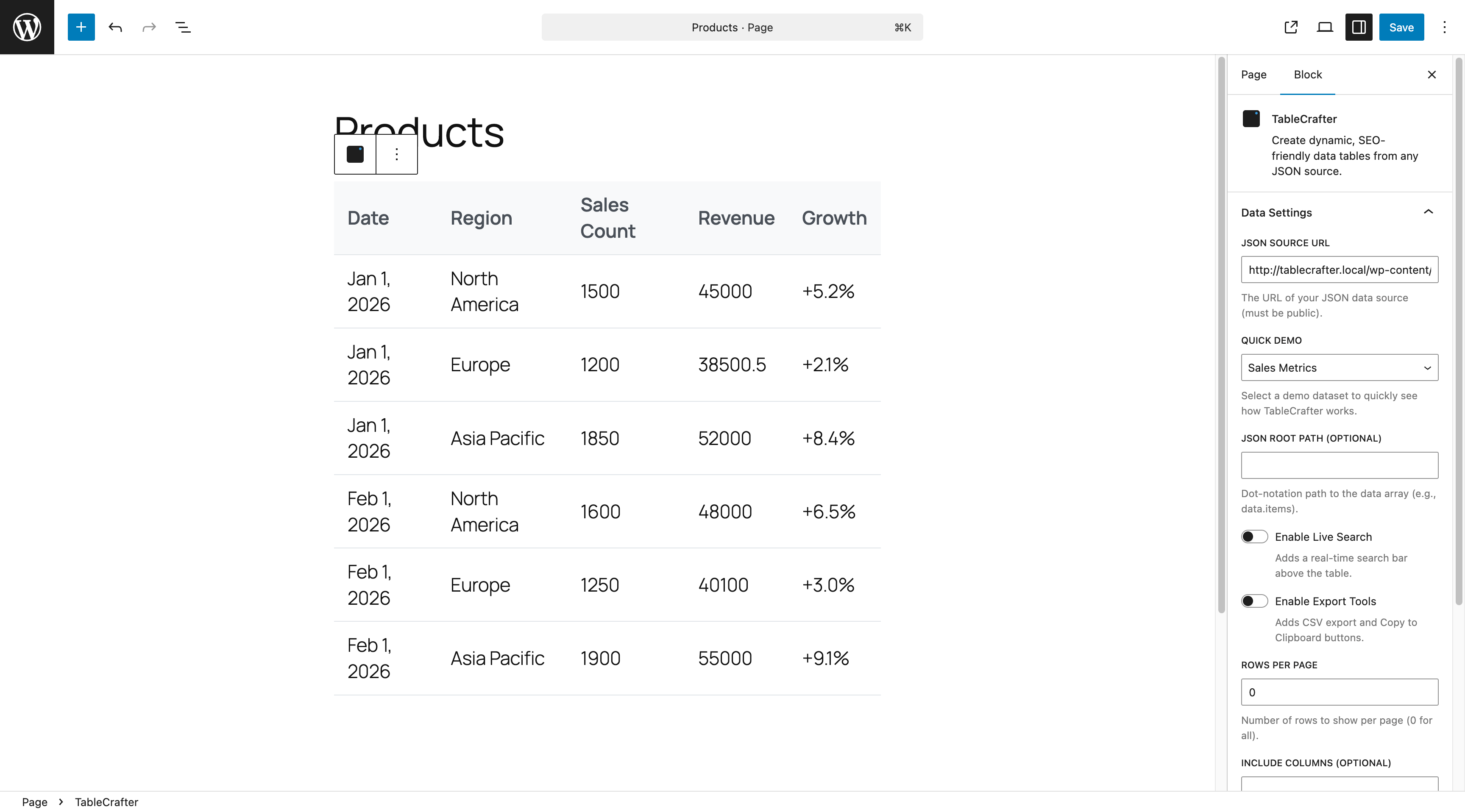Image resolution: width=1465 pixels, height=812 pixels.
Task: Enable Export Tools toggle
Action: tap(1253, 601)
